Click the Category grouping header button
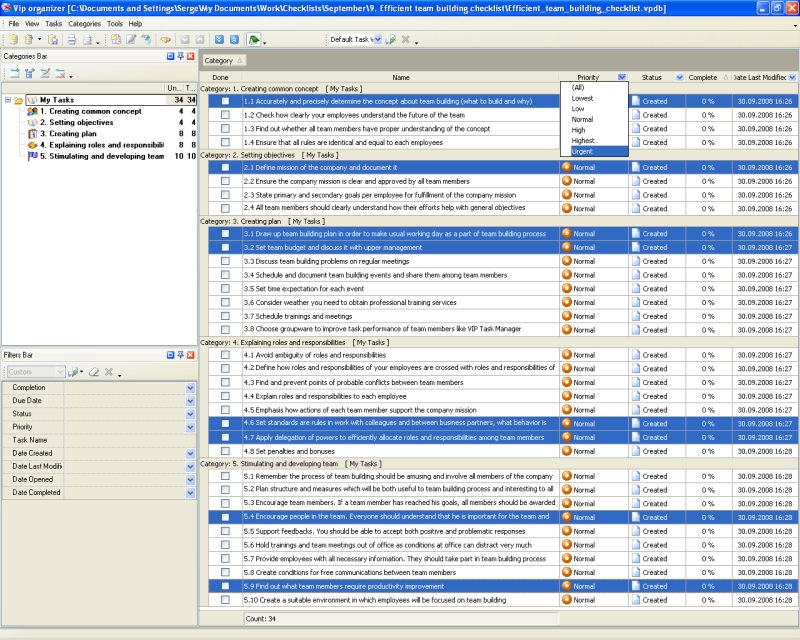Image resolution: width=800 pixels, height=640 pixels. (x=220, y=61)
